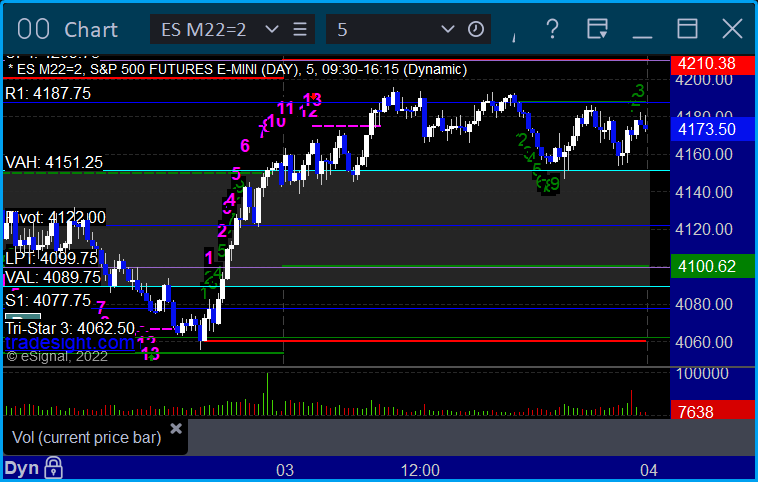This screenshot has width=758, height=482.
Task: Open the time template clock icon
Action: (476, 29)
